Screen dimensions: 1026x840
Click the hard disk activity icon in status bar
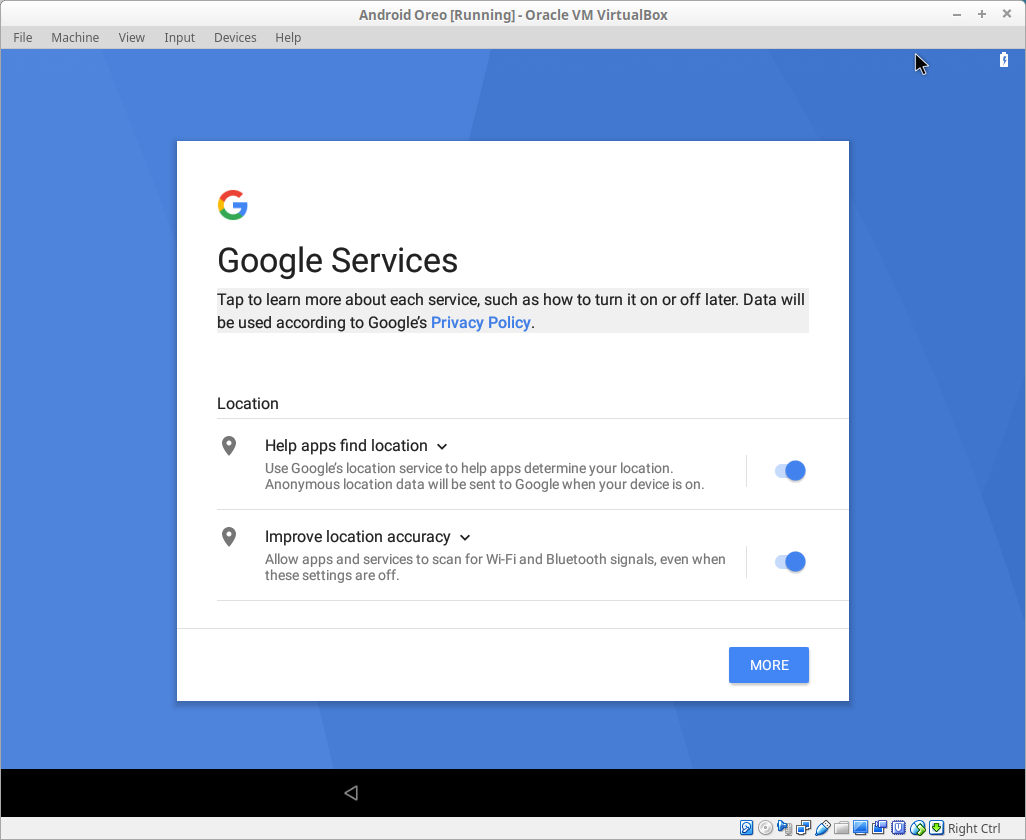747,828
